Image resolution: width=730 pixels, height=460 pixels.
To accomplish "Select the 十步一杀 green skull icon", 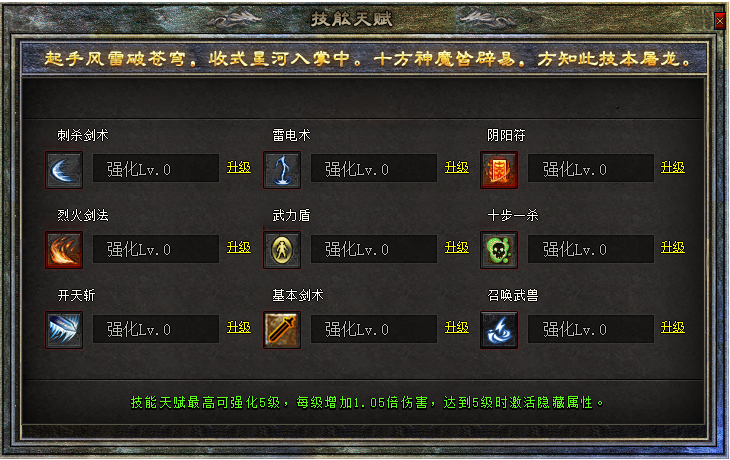I will tap(499, 250).
